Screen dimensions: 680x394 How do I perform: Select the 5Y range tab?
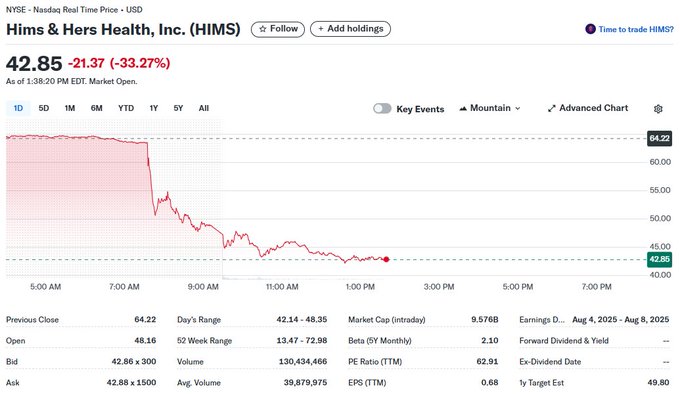pyautogui.click(x=178, y=108)
